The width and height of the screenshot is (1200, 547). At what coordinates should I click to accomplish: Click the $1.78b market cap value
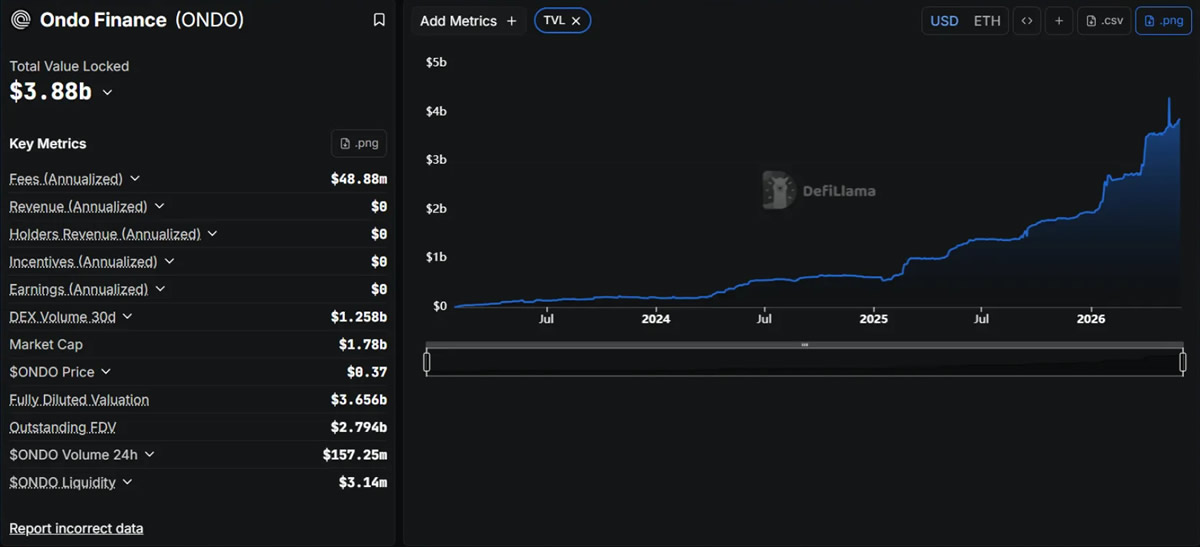point(363,345)
